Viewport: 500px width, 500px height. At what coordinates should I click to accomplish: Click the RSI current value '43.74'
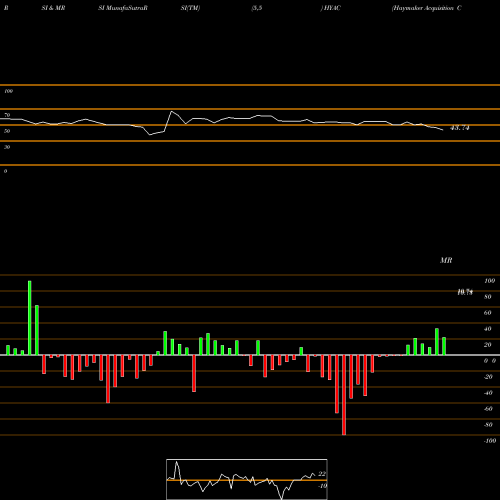[x=460, y=128]
